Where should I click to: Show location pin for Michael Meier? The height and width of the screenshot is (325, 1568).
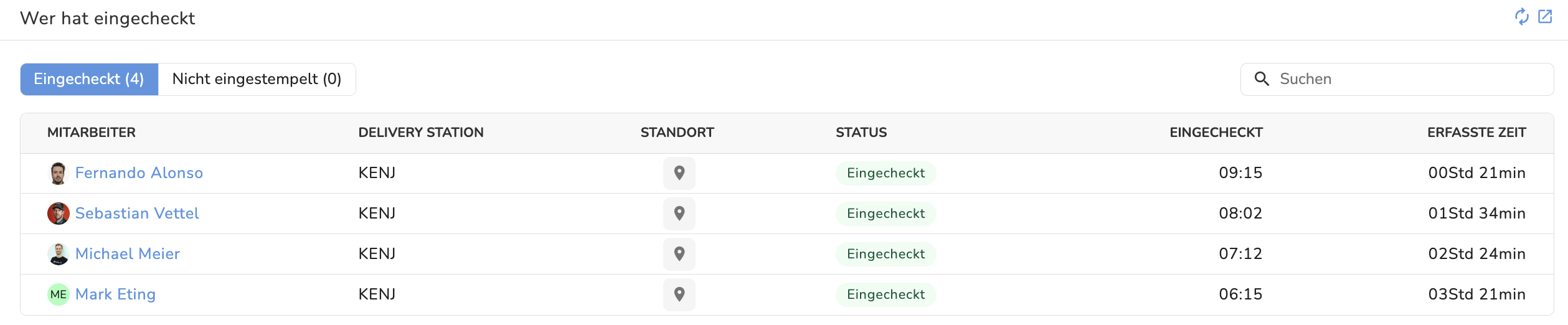coord(679,254)
